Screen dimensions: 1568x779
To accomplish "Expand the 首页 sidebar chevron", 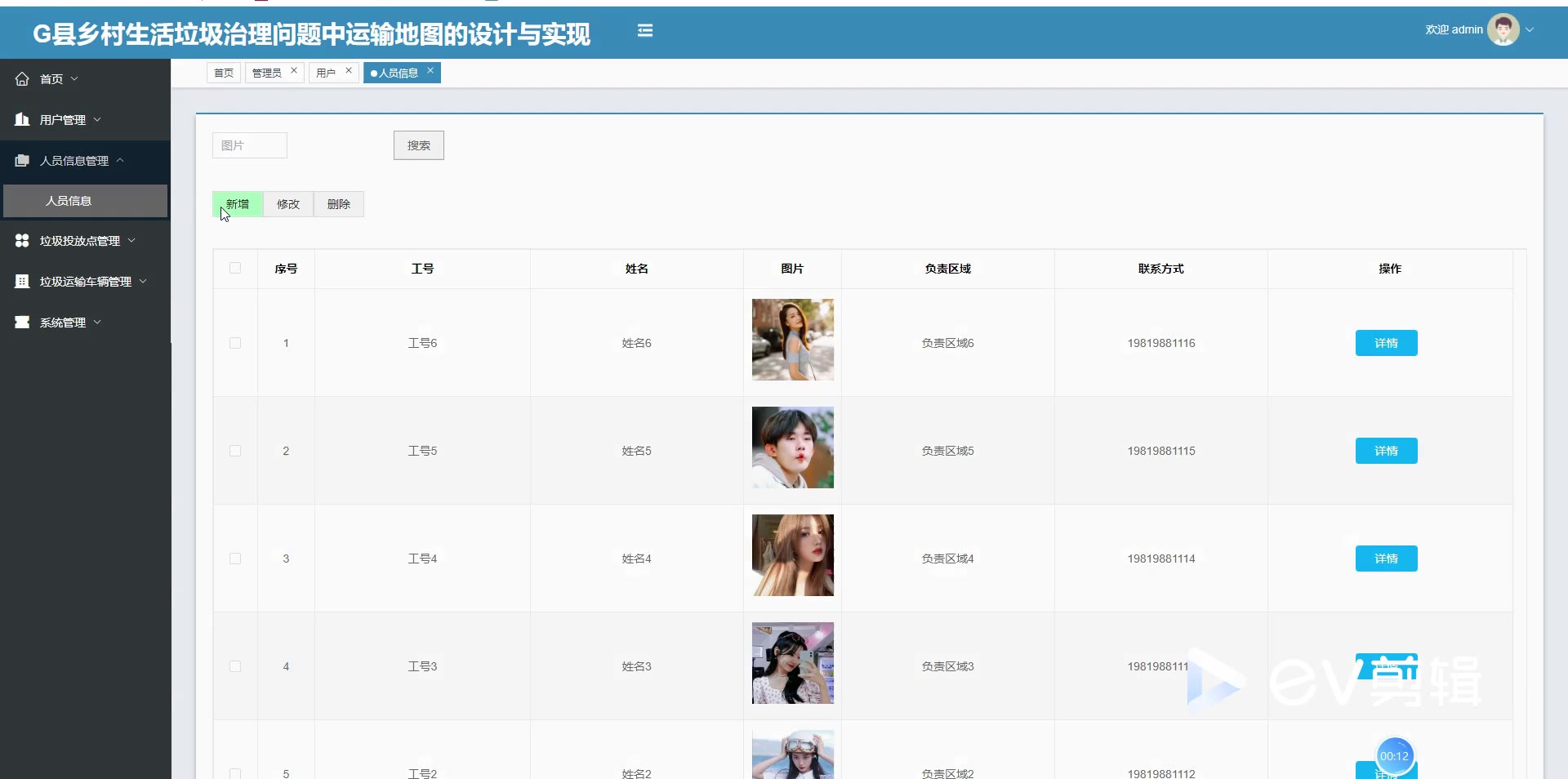I will (x=74, y=79).
